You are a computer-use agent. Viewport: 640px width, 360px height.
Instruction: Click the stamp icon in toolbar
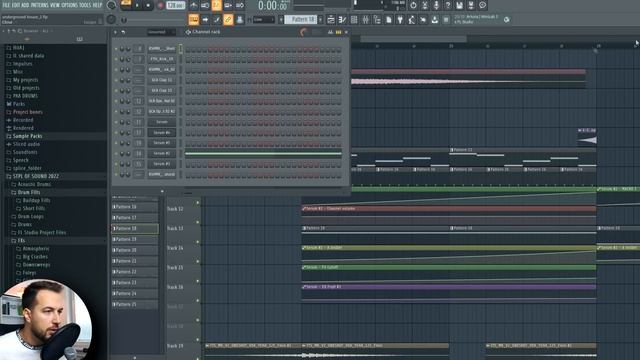(x=240, y=19)
